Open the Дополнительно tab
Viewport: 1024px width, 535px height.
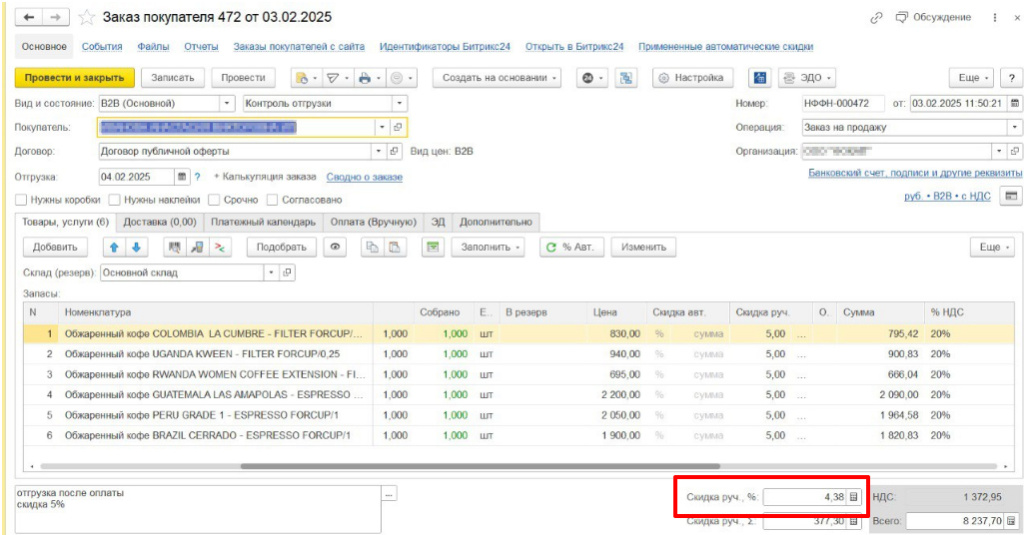point(496,222)
